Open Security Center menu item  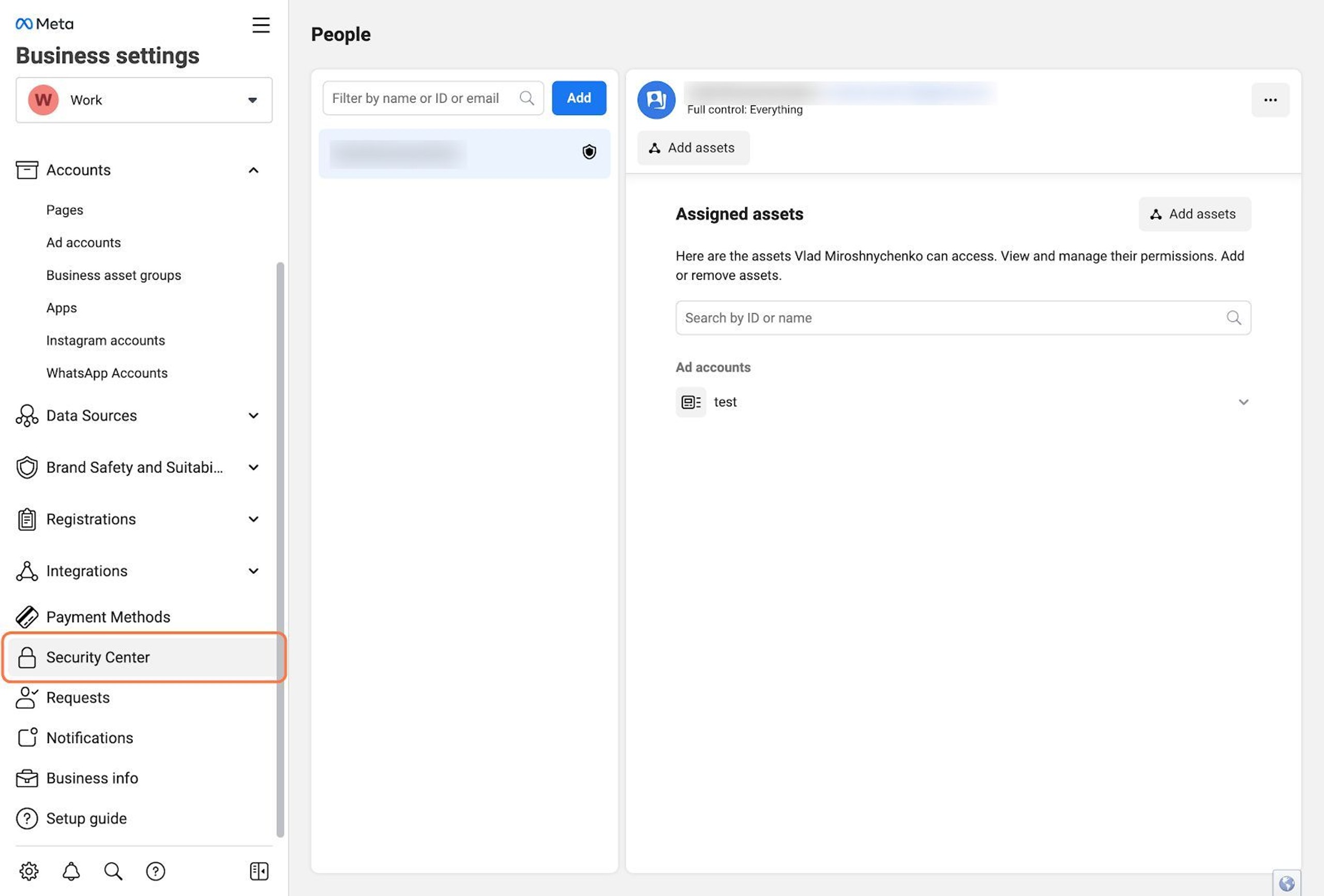pyautogui.click(x=98, y=657)
